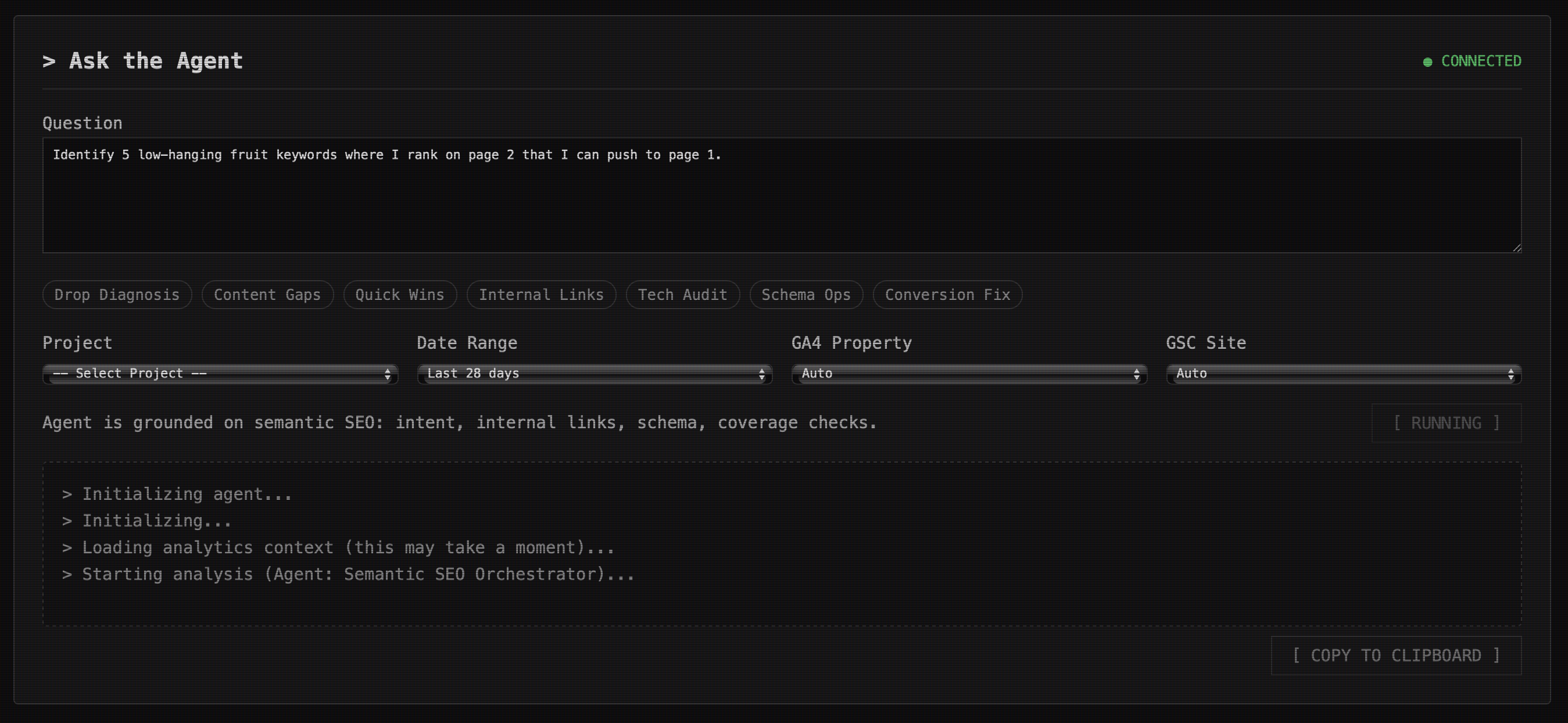1568x723 pixels.
Task: Click the Ask the Agent header
Action: (x=142, y=60)
